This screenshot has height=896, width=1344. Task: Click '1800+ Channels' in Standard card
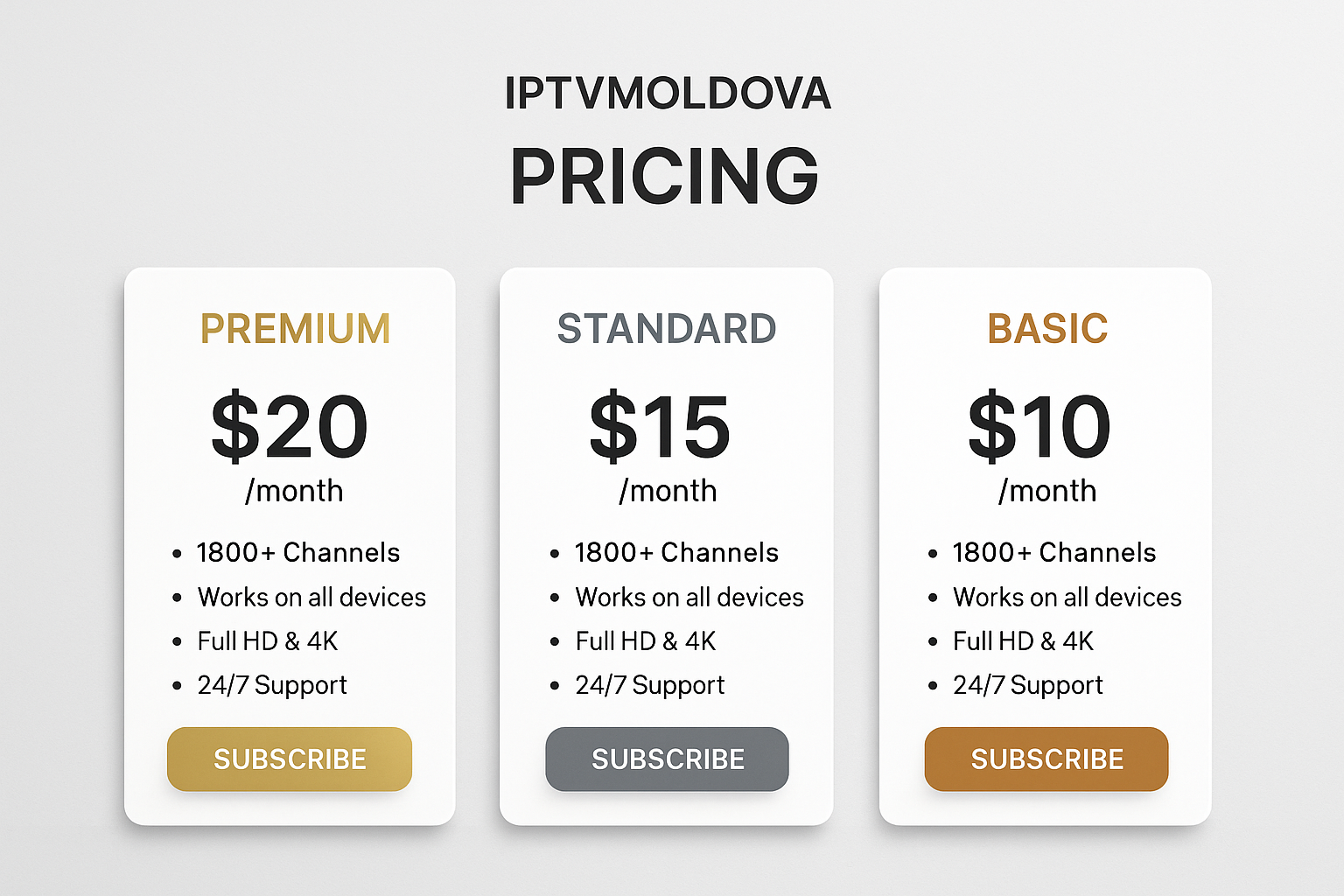[x=676, y=553]
